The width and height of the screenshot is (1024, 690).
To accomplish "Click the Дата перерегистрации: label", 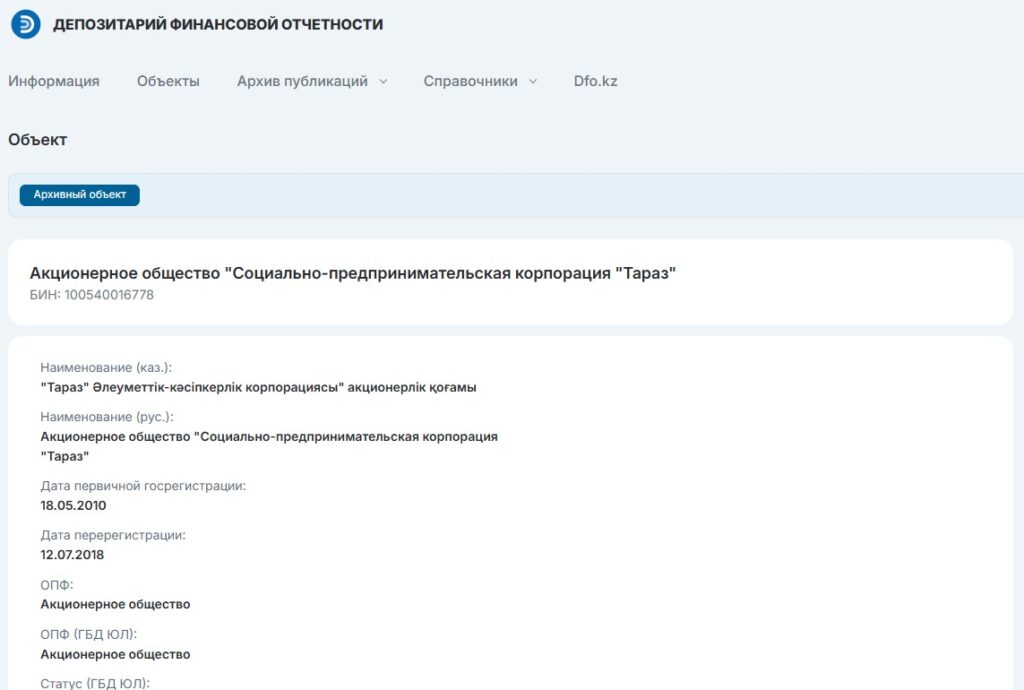I will 113,535.
